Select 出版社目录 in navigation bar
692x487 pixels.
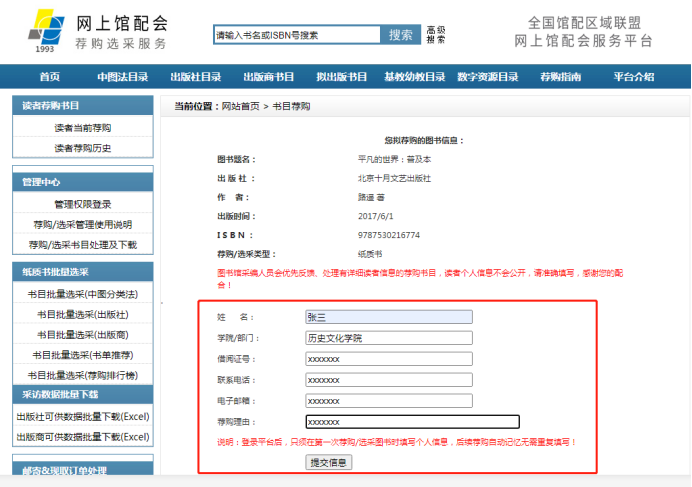pyautogui.click(x=196, y=77)
